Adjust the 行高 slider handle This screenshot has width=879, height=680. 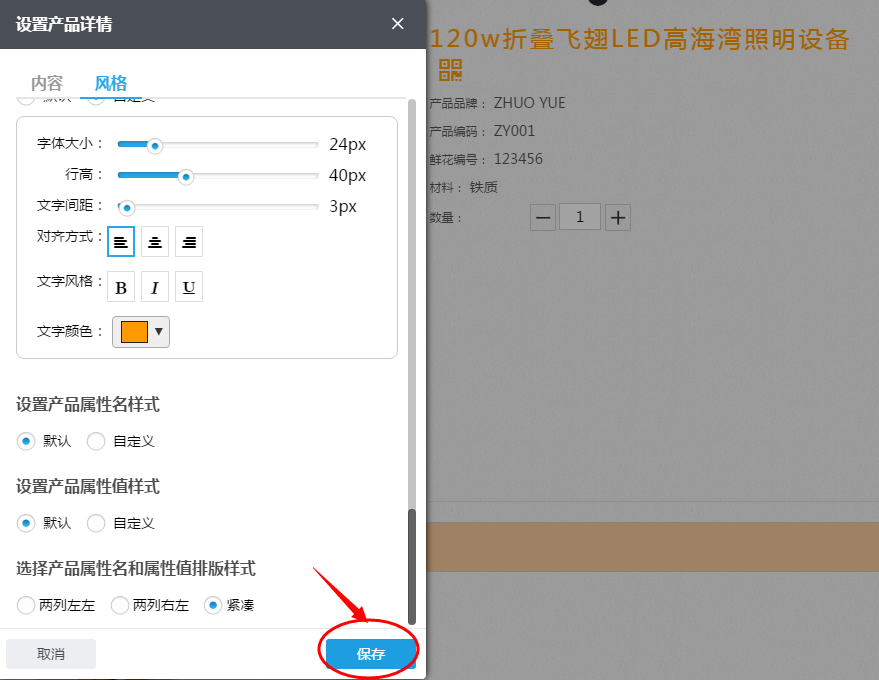(185, 176)
